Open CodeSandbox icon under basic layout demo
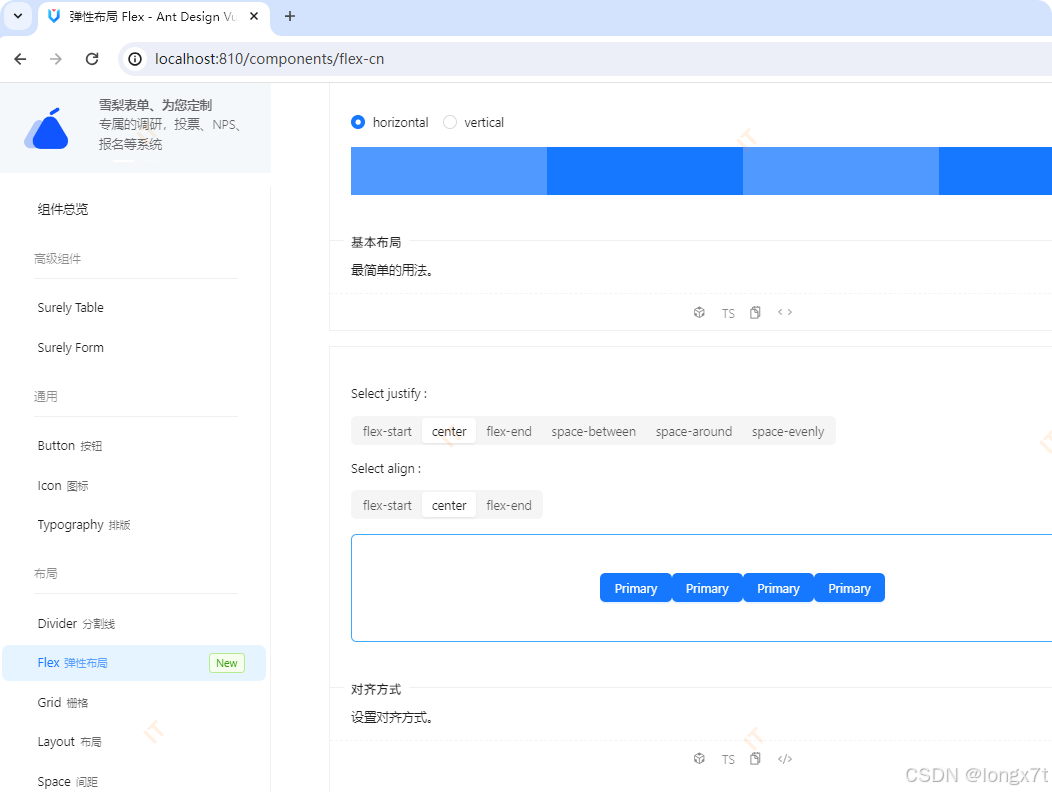The height and width of the screenshot is (792, 1052). coord(699,313)
